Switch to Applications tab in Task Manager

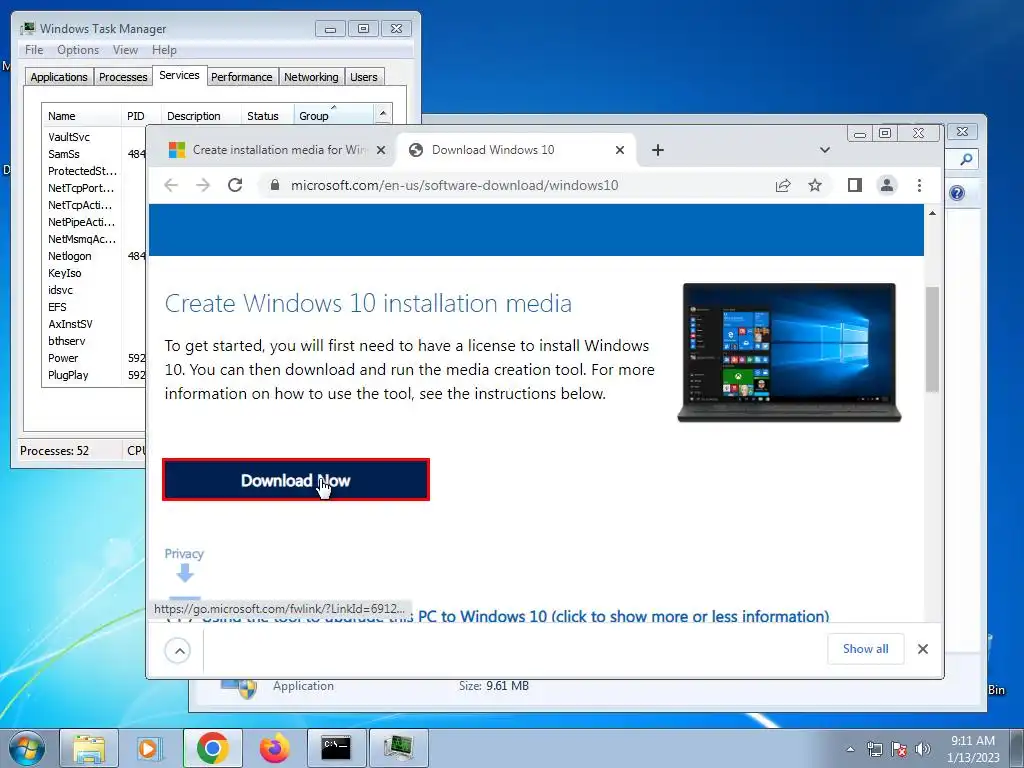(x=59, y=77)
